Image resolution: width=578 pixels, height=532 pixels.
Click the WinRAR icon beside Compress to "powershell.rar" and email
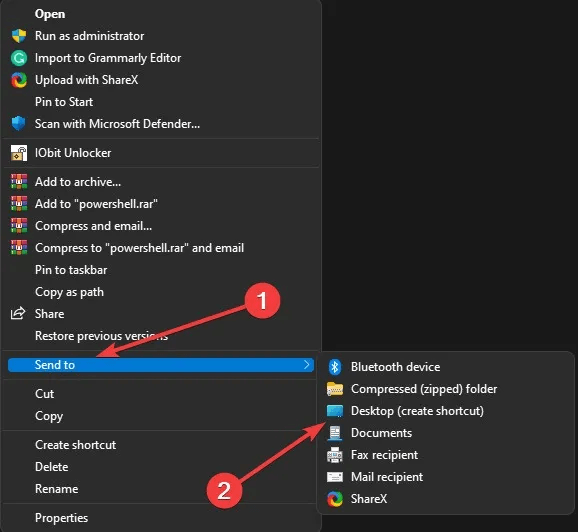pos(19,248)
